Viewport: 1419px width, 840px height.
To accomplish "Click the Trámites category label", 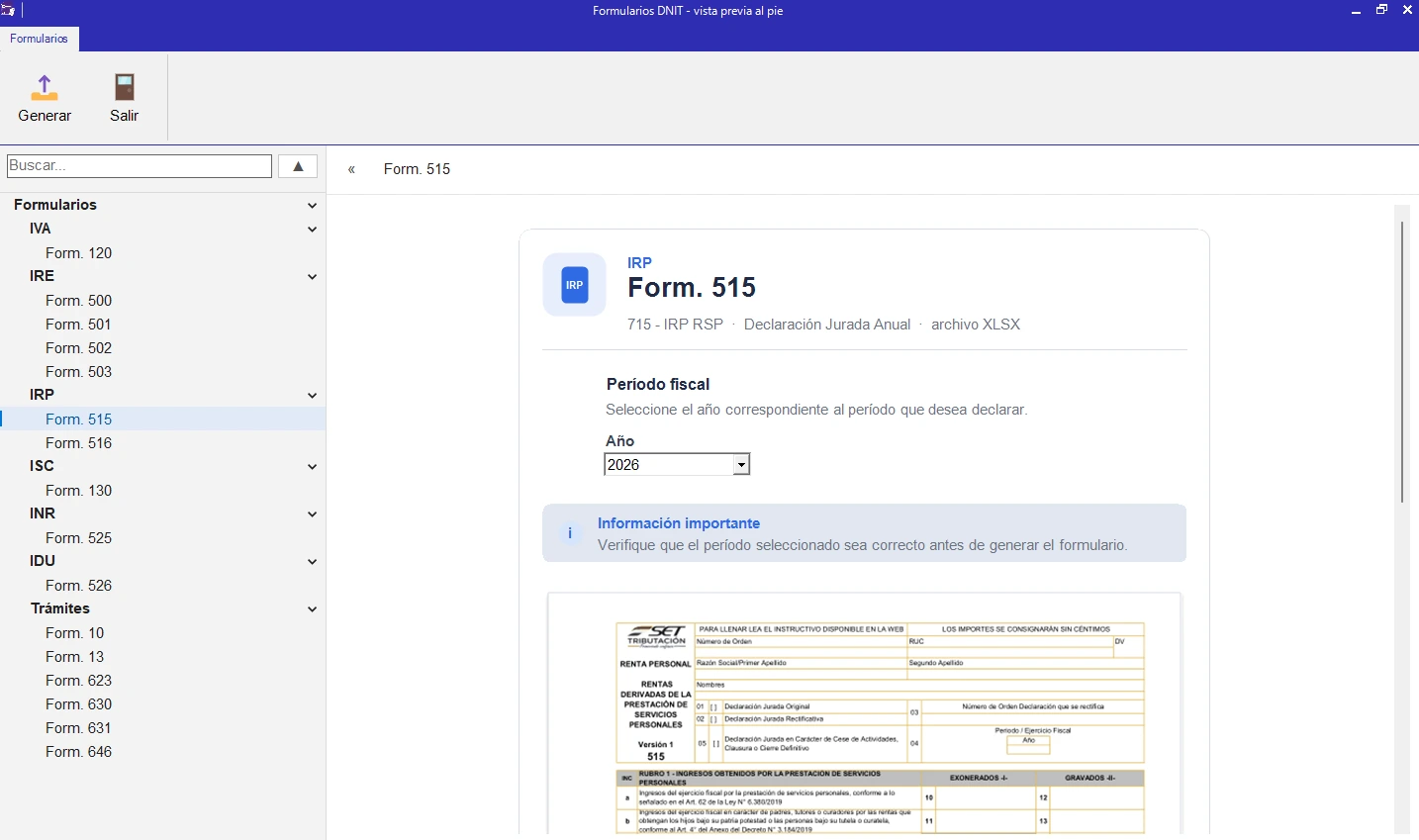I will (60, 608).
